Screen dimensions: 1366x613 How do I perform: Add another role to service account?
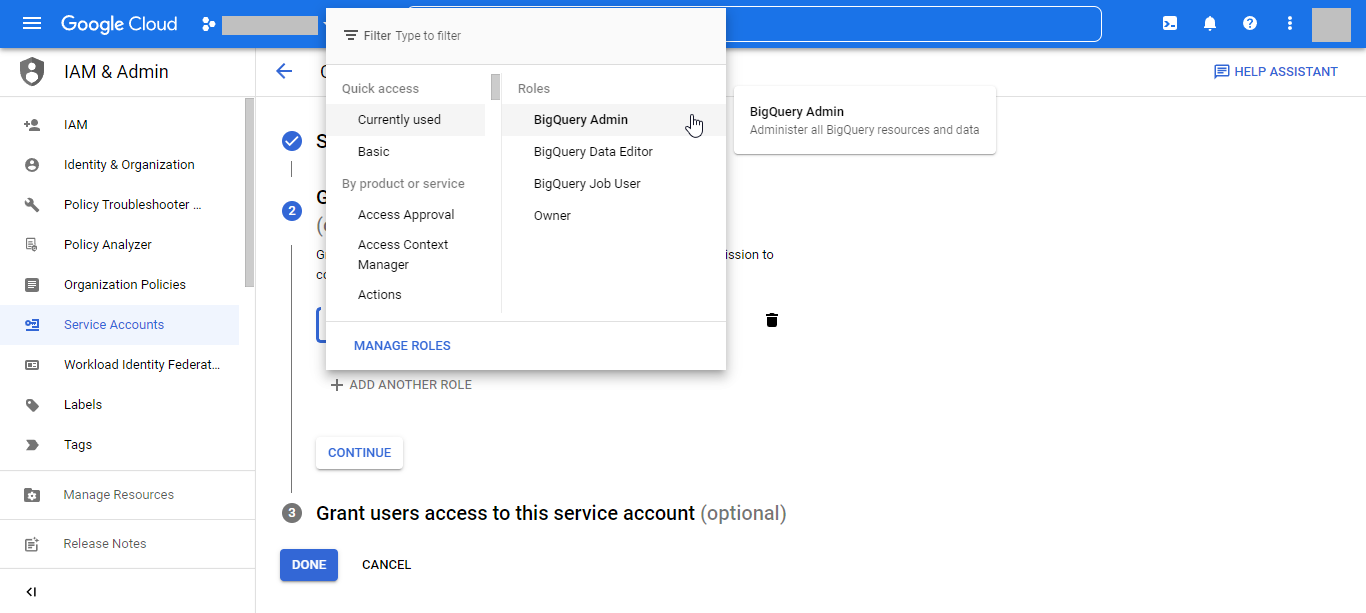pos(401,385)
